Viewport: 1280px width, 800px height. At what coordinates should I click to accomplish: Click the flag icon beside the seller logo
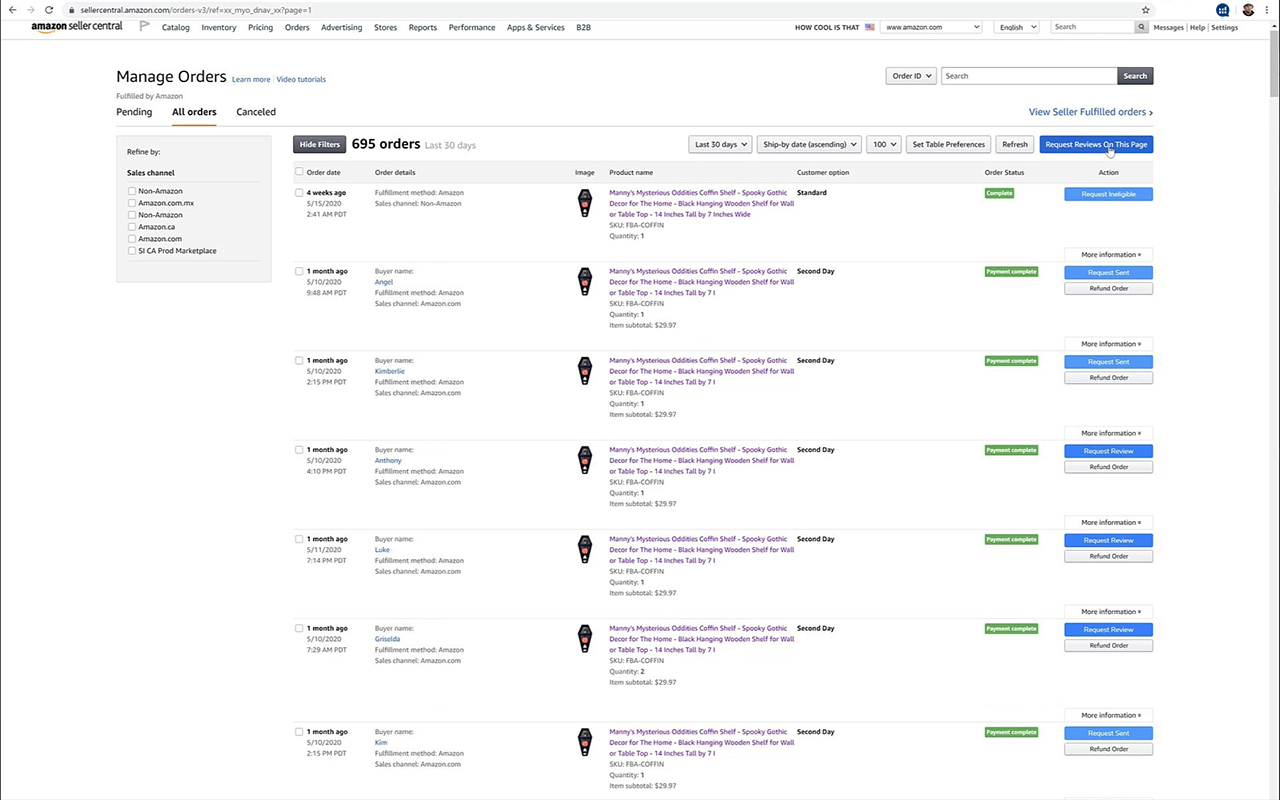pos(143,27)
